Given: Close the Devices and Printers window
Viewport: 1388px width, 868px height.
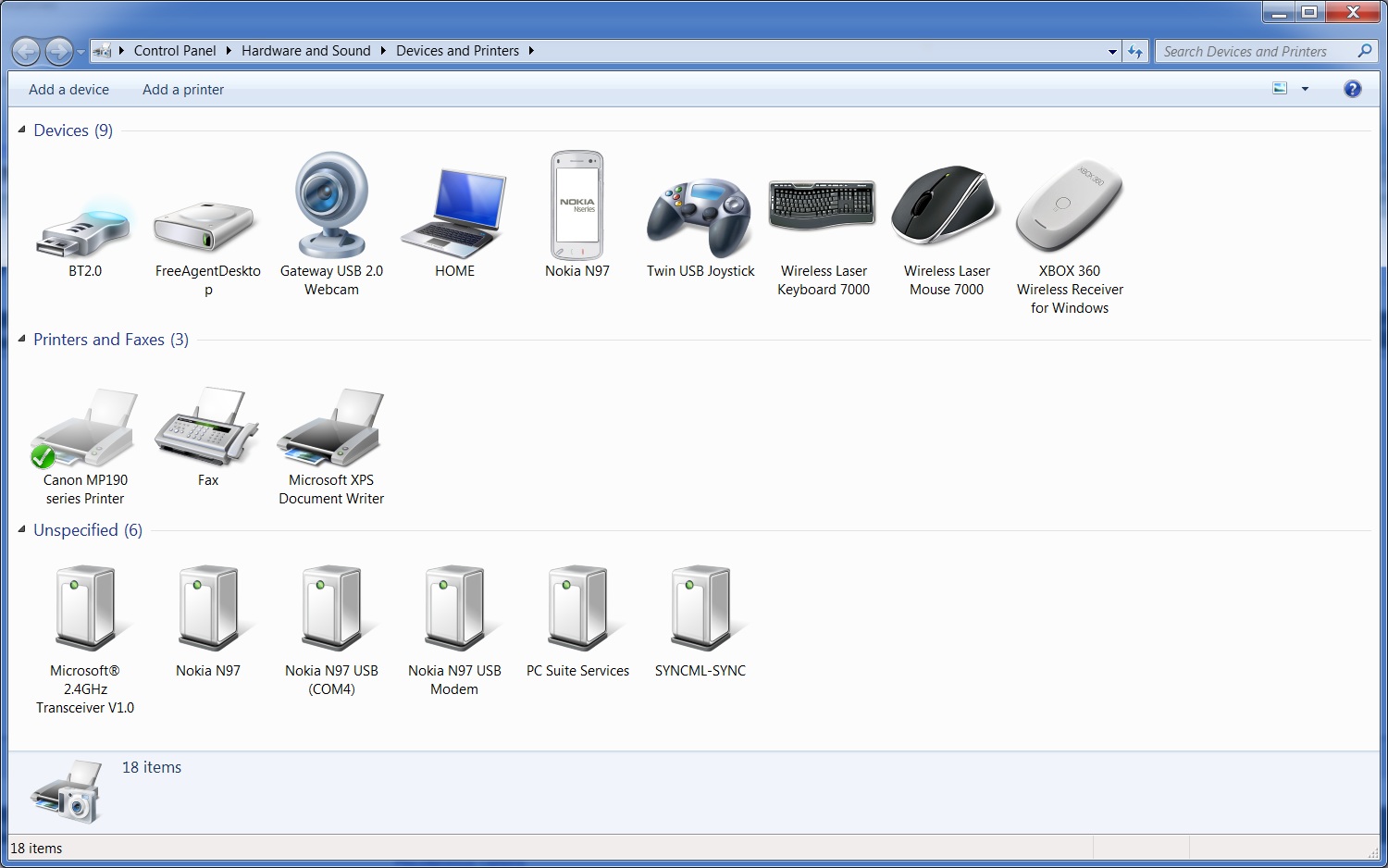Looking at the screenshot, I should (x=1353, y=12).
